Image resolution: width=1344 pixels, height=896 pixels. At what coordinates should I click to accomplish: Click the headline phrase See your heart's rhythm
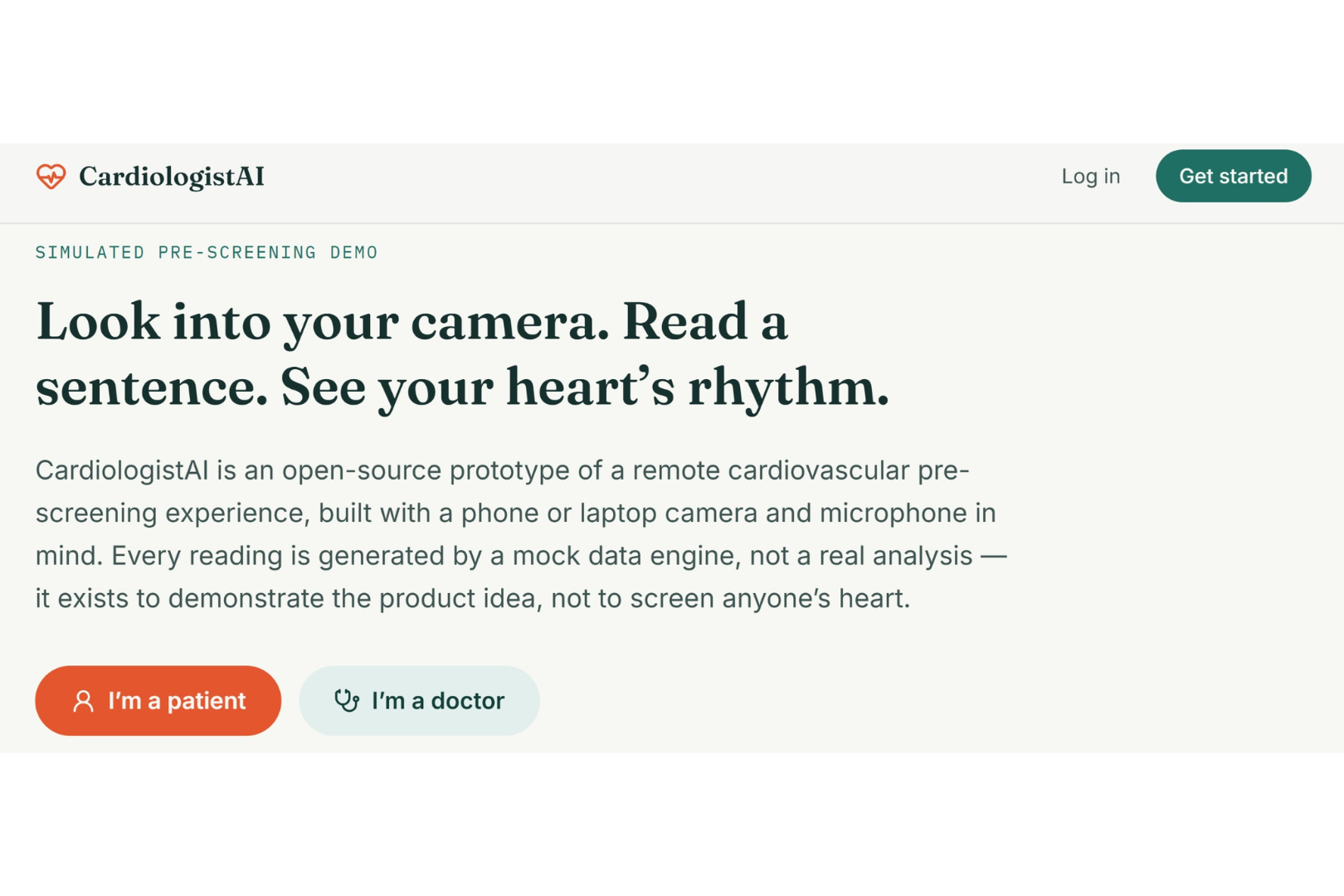point(584,387)
